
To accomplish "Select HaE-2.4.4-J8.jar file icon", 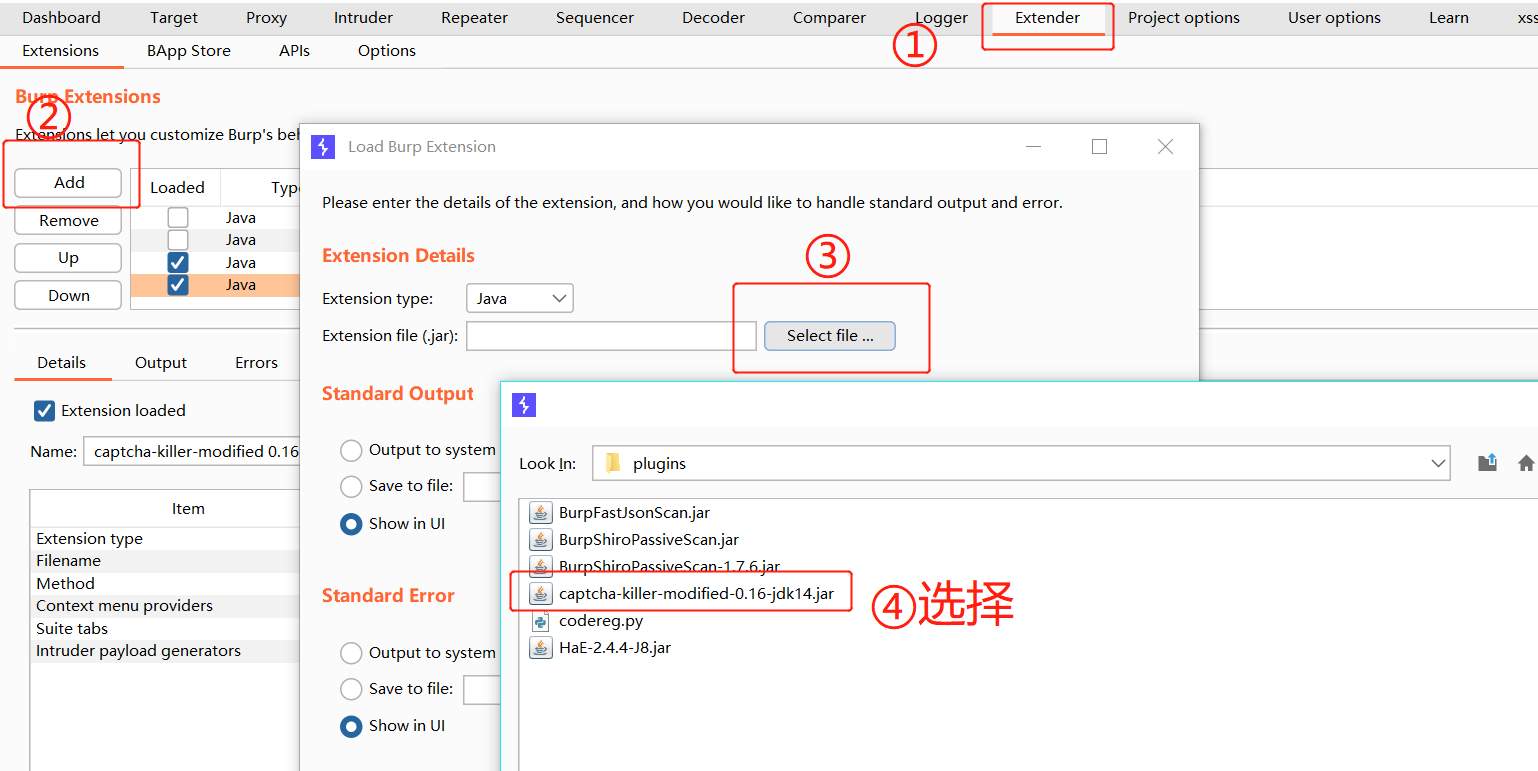I will 541,648.
